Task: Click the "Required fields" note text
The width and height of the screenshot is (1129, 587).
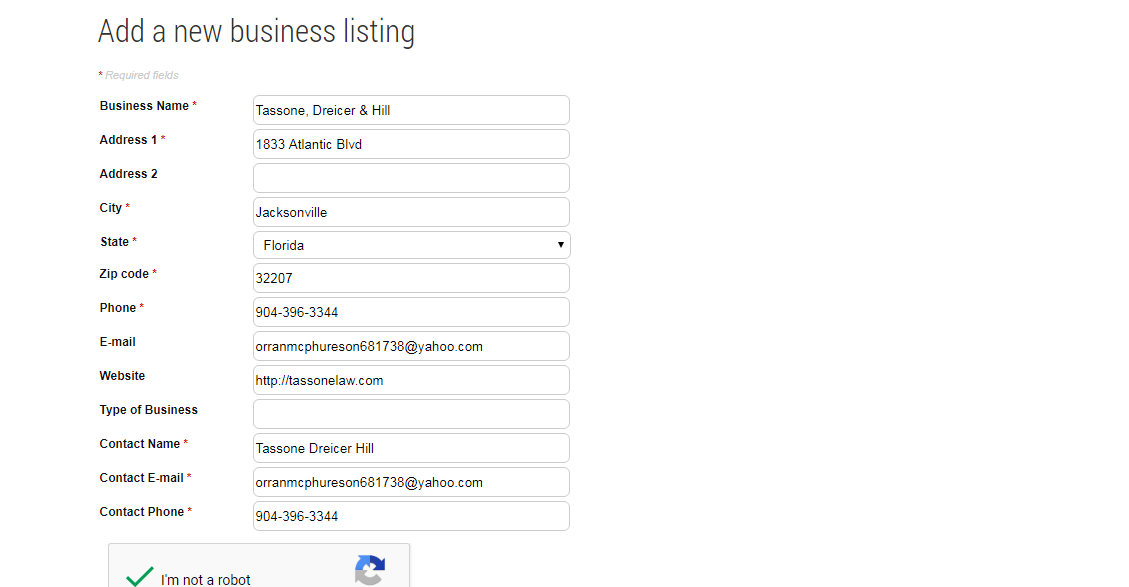Action: (x=141, y=75)
